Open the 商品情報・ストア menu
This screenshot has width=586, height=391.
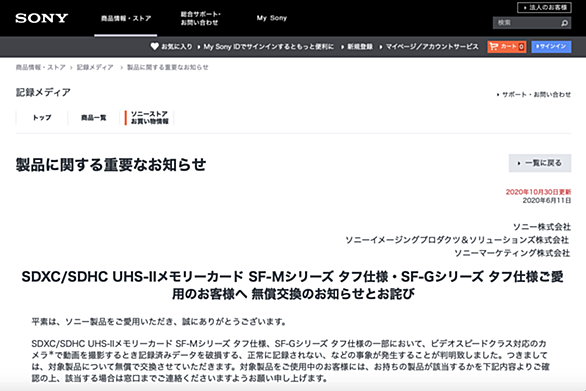(x=126, y=18)
